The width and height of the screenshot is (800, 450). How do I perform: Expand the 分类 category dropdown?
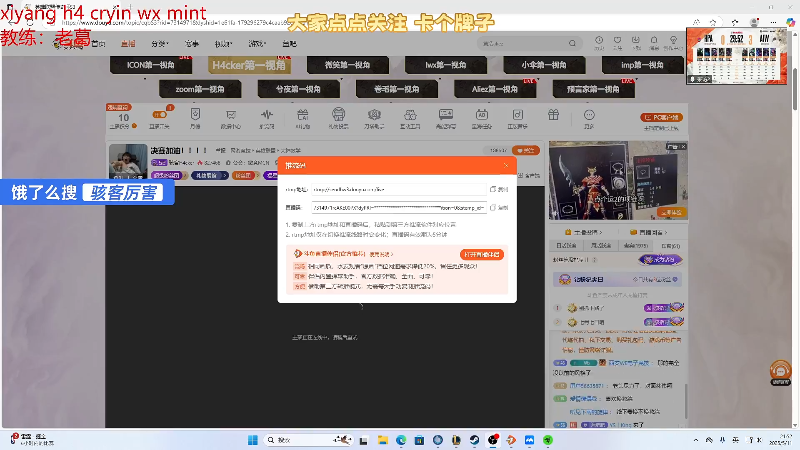pyautogui.click(x=160, y=44)
